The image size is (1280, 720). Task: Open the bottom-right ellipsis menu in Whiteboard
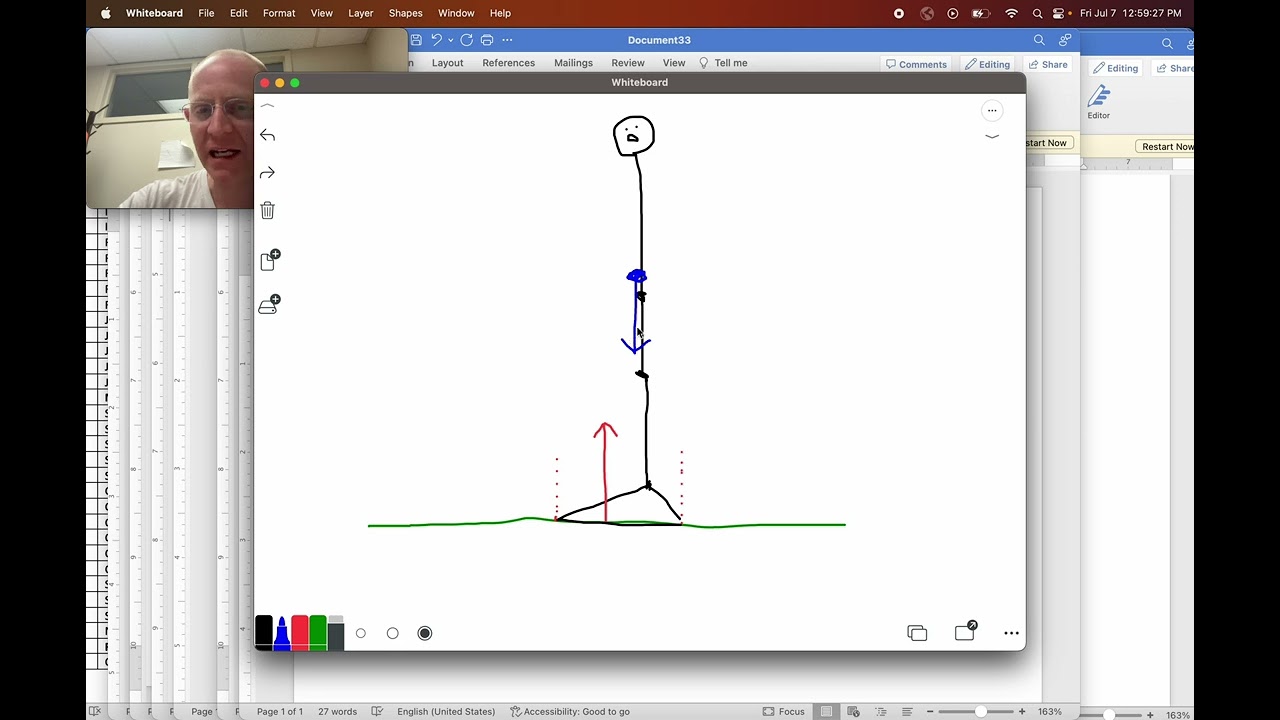tap(1011, 633)
